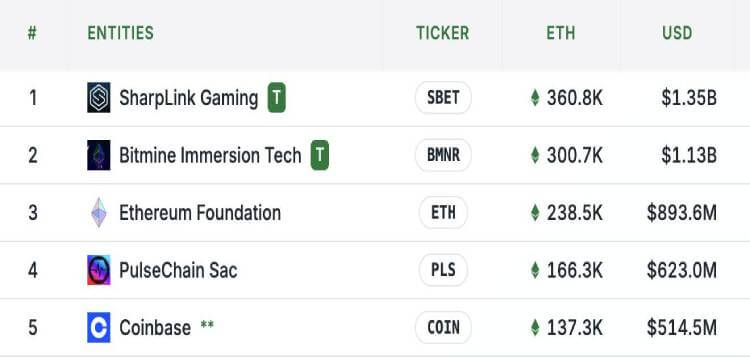Image resolution: width=750 pixels, height=360 pixels.
Task: Click the Coinbase blue logo icon
Action: click(99, 327)
